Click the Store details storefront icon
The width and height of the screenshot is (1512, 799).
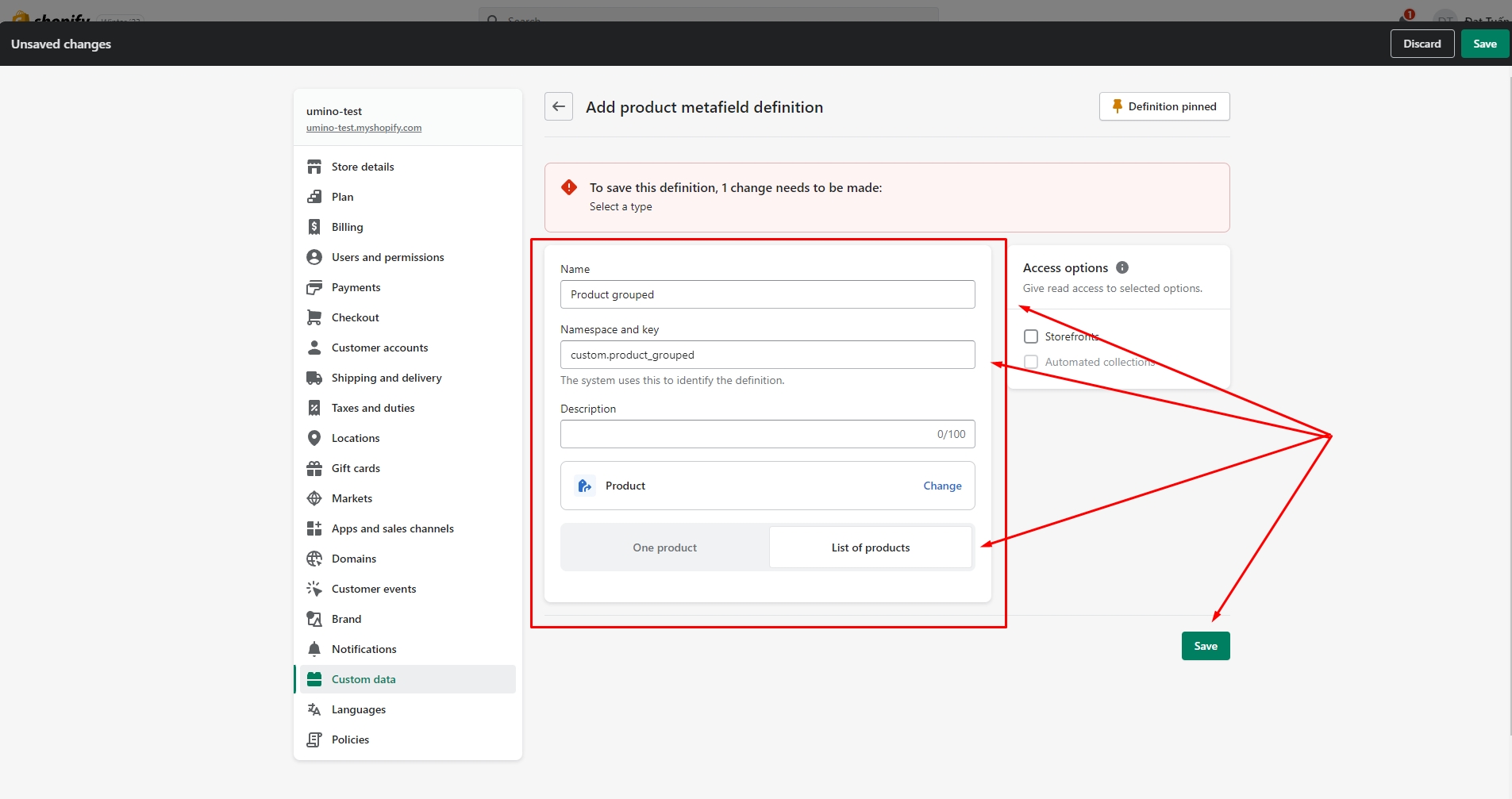point(314,167)
